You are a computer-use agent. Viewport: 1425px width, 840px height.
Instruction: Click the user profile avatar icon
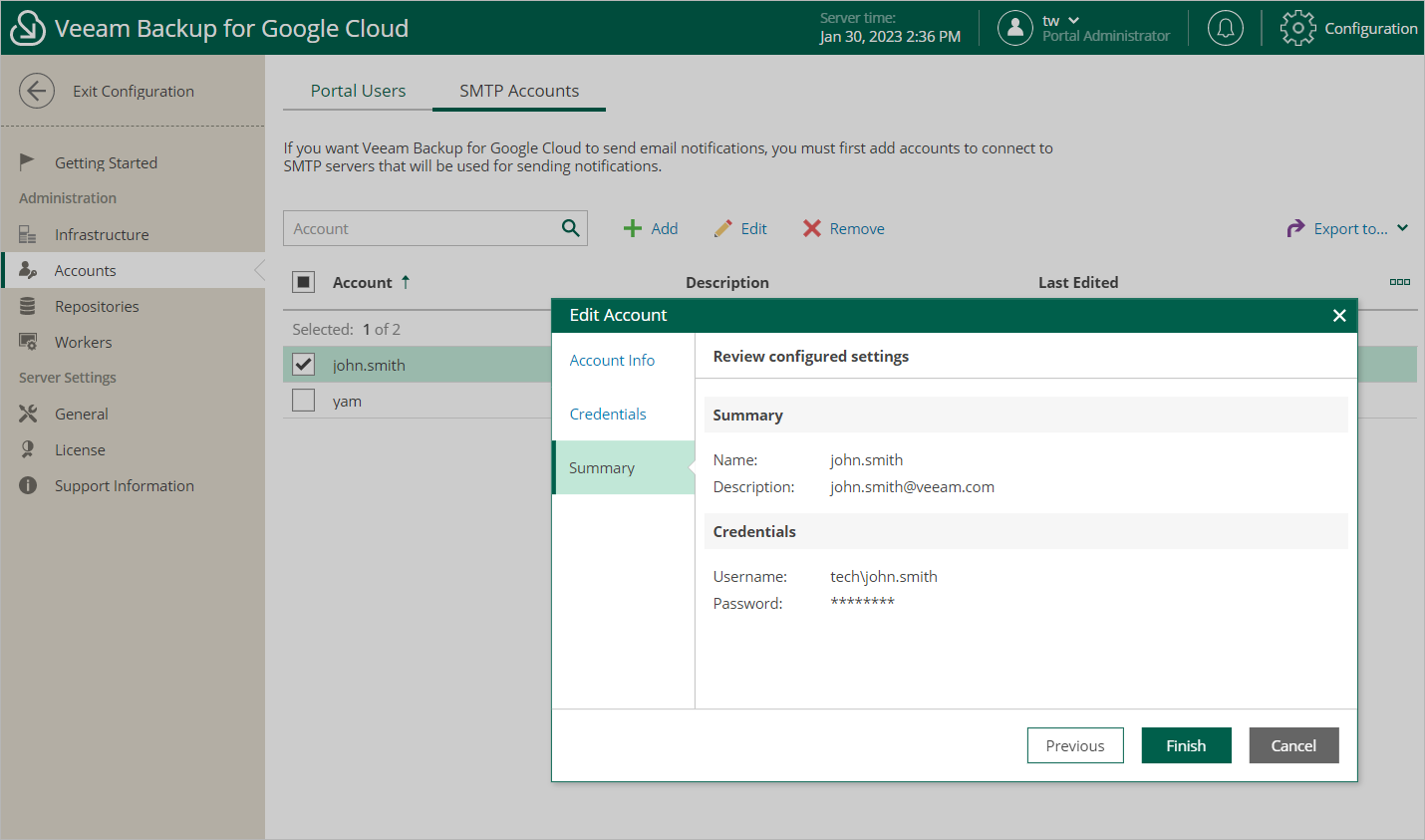(x=1014, y=28)
